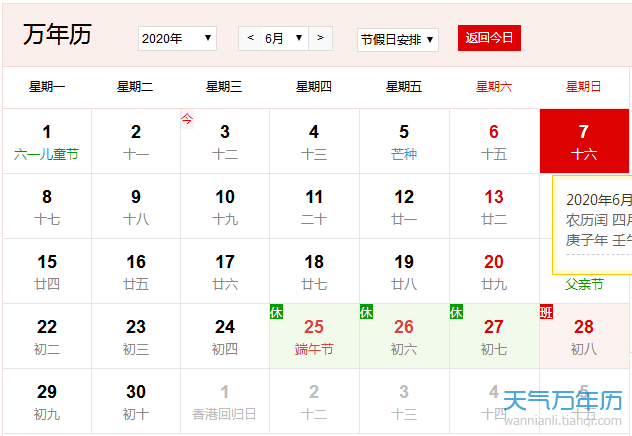The height and width of the screenshot is (436, 632).
Task: Select June 3 marked 今
Action: (225, 141)
